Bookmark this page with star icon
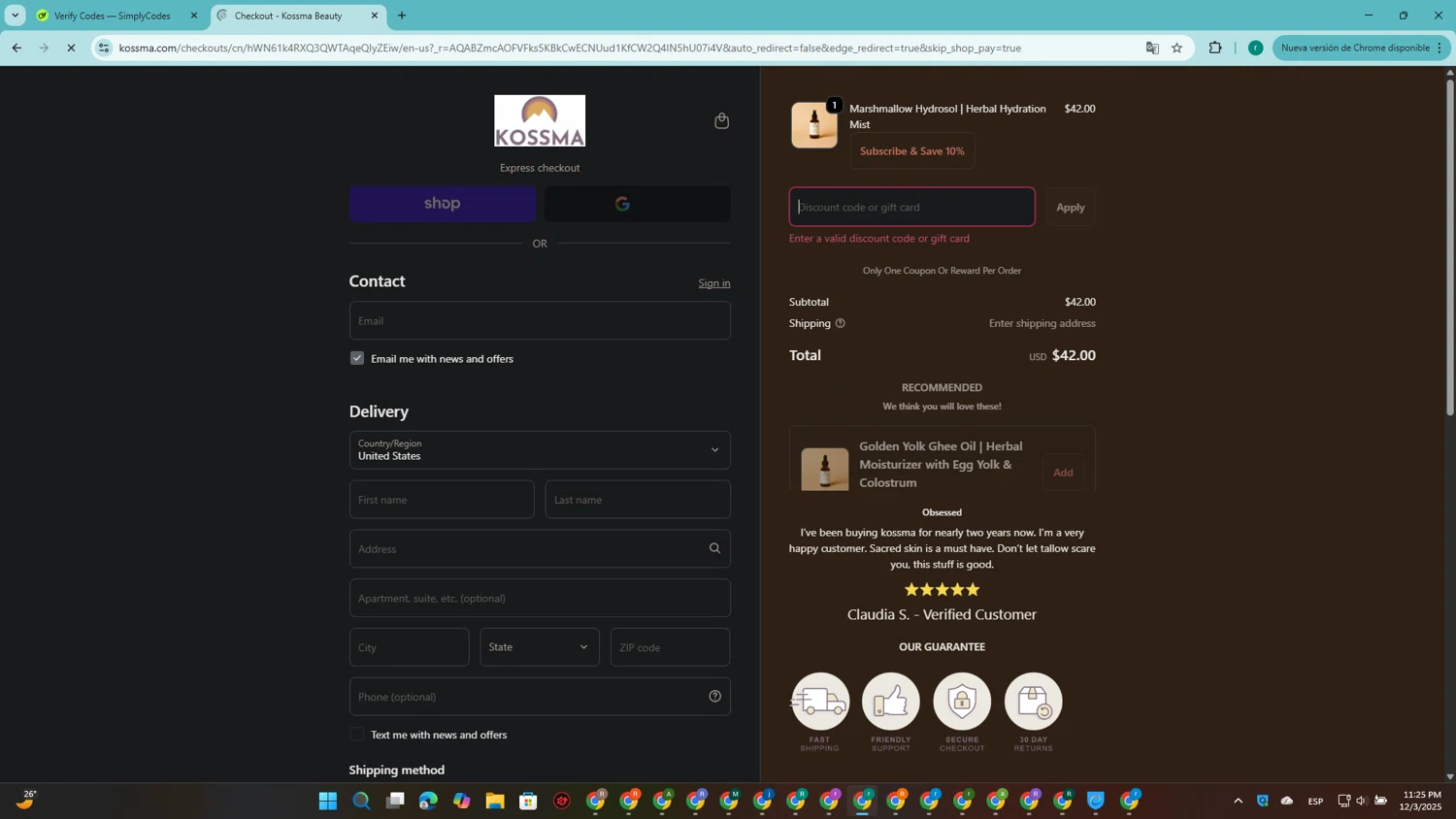The height and width of the screenshot is (819, 1456). [1176, 48]
